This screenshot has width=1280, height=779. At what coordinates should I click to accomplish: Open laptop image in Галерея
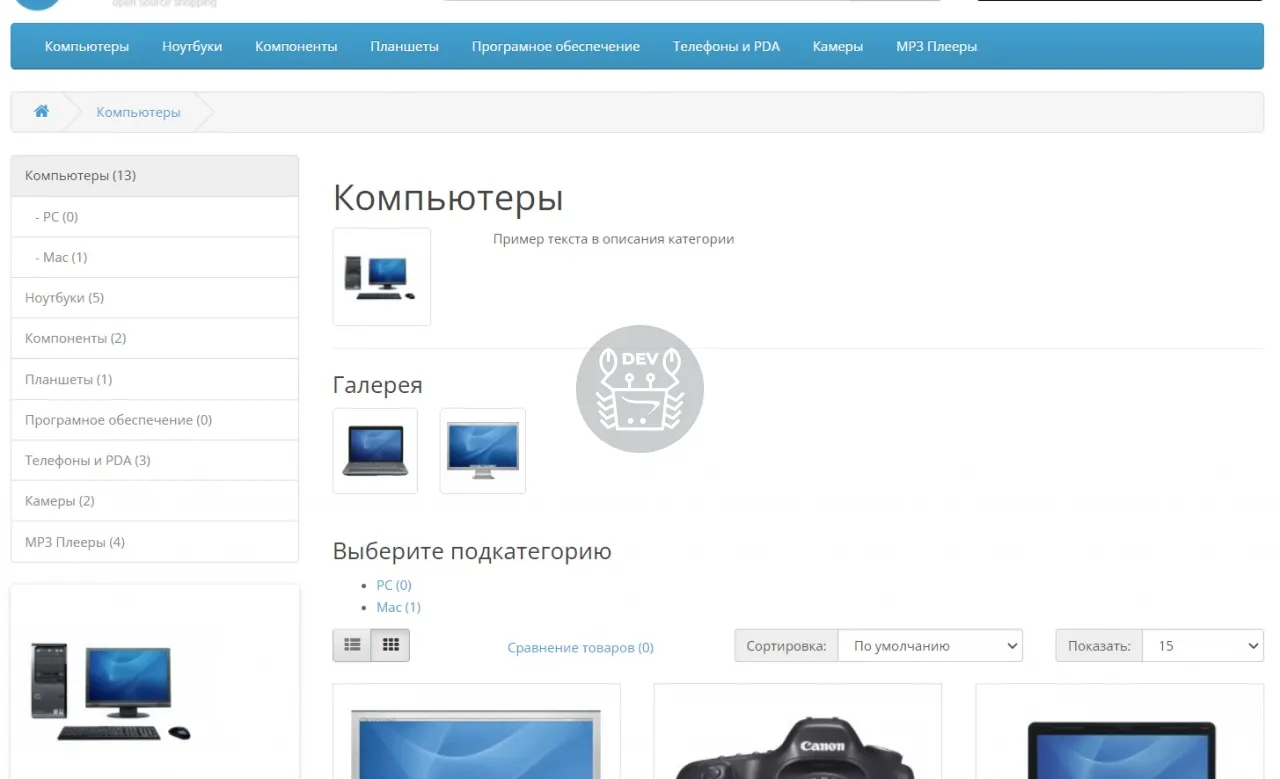375,451
